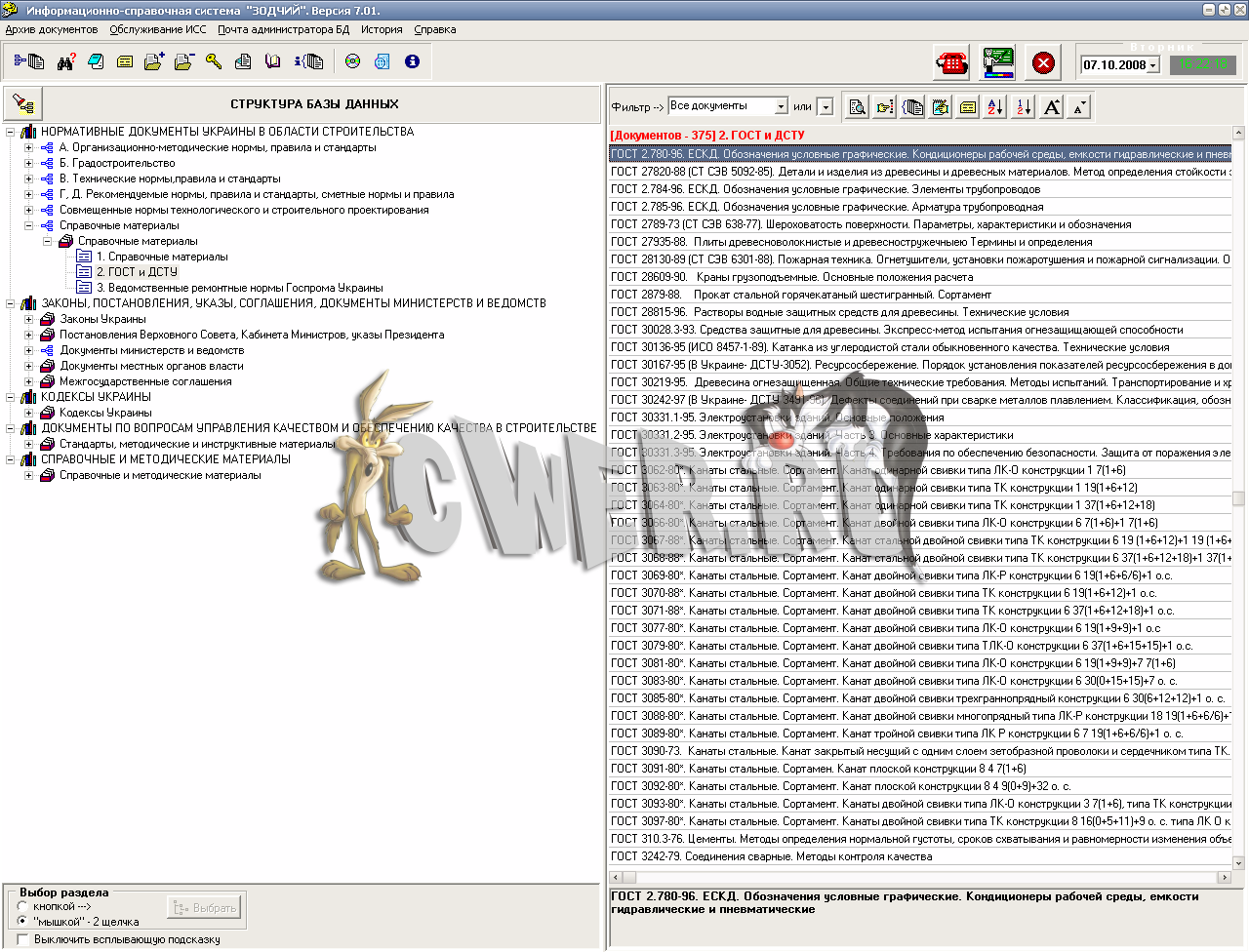Expand the "Законы Украины" tree node
This screenshot has height=952, width=1249.
click(x=29, y=319)
